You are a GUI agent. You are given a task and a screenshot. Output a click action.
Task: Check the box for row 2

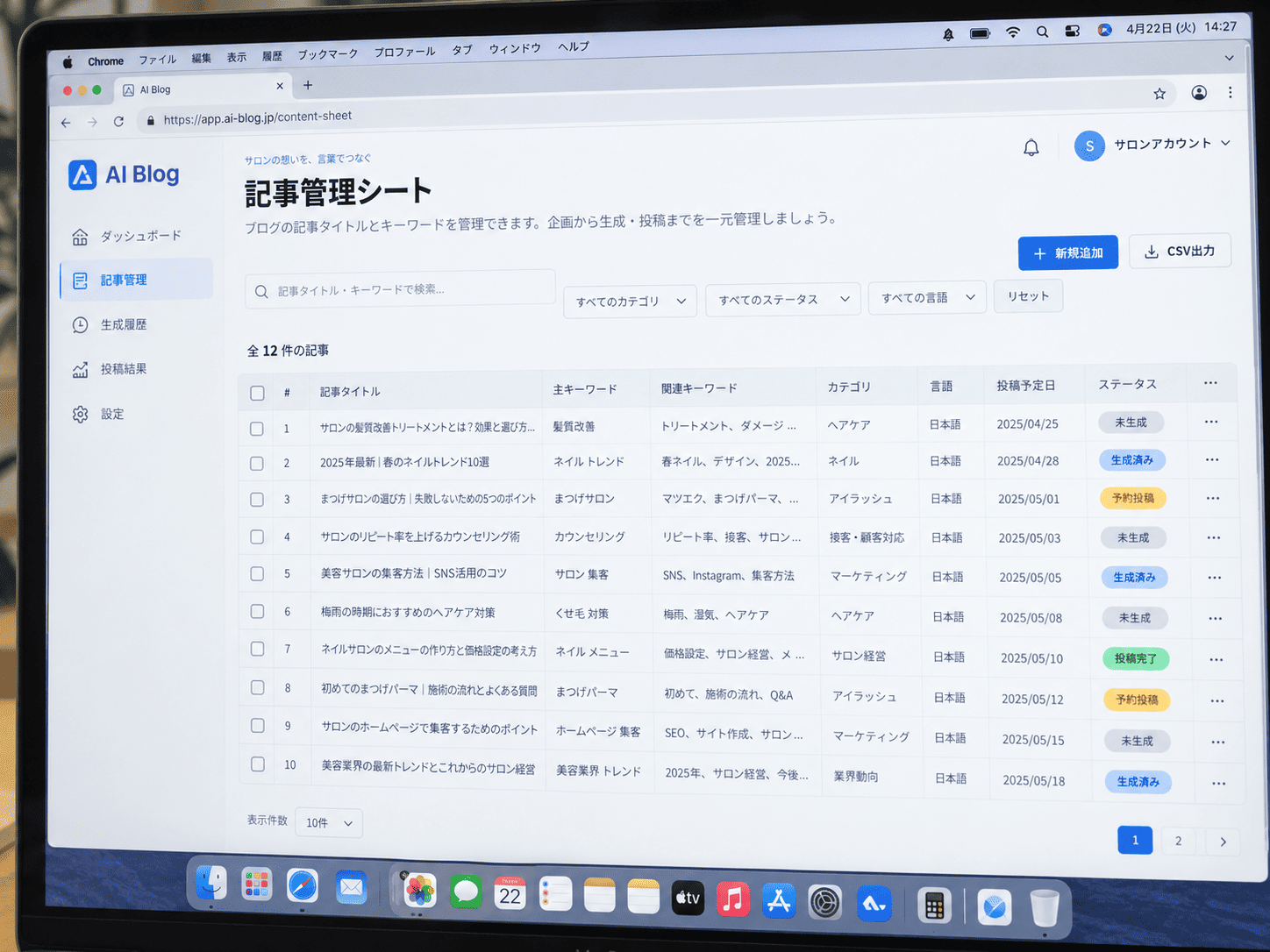pyautogui.click(x=257, y=463)
